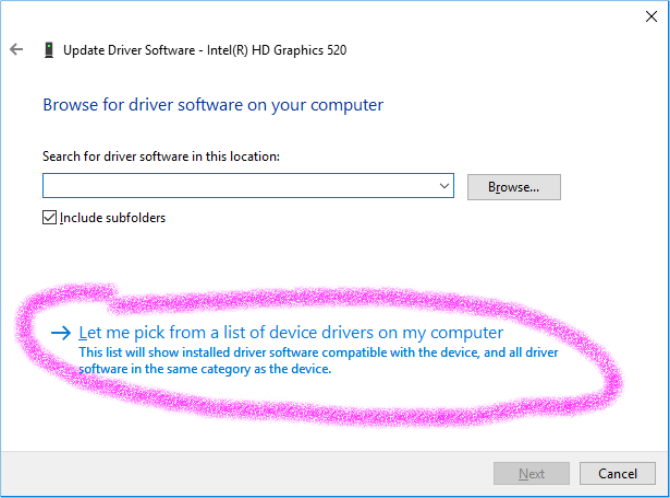The width and height of the screenshot is (670, 498).
Task: Click inside the driver location text field
Action: pos(238,186)
